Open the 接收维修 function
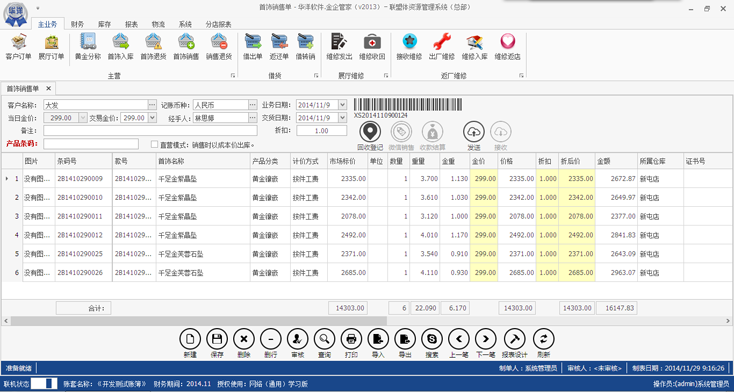Screen dimensions: 734x392 point(410,47)
